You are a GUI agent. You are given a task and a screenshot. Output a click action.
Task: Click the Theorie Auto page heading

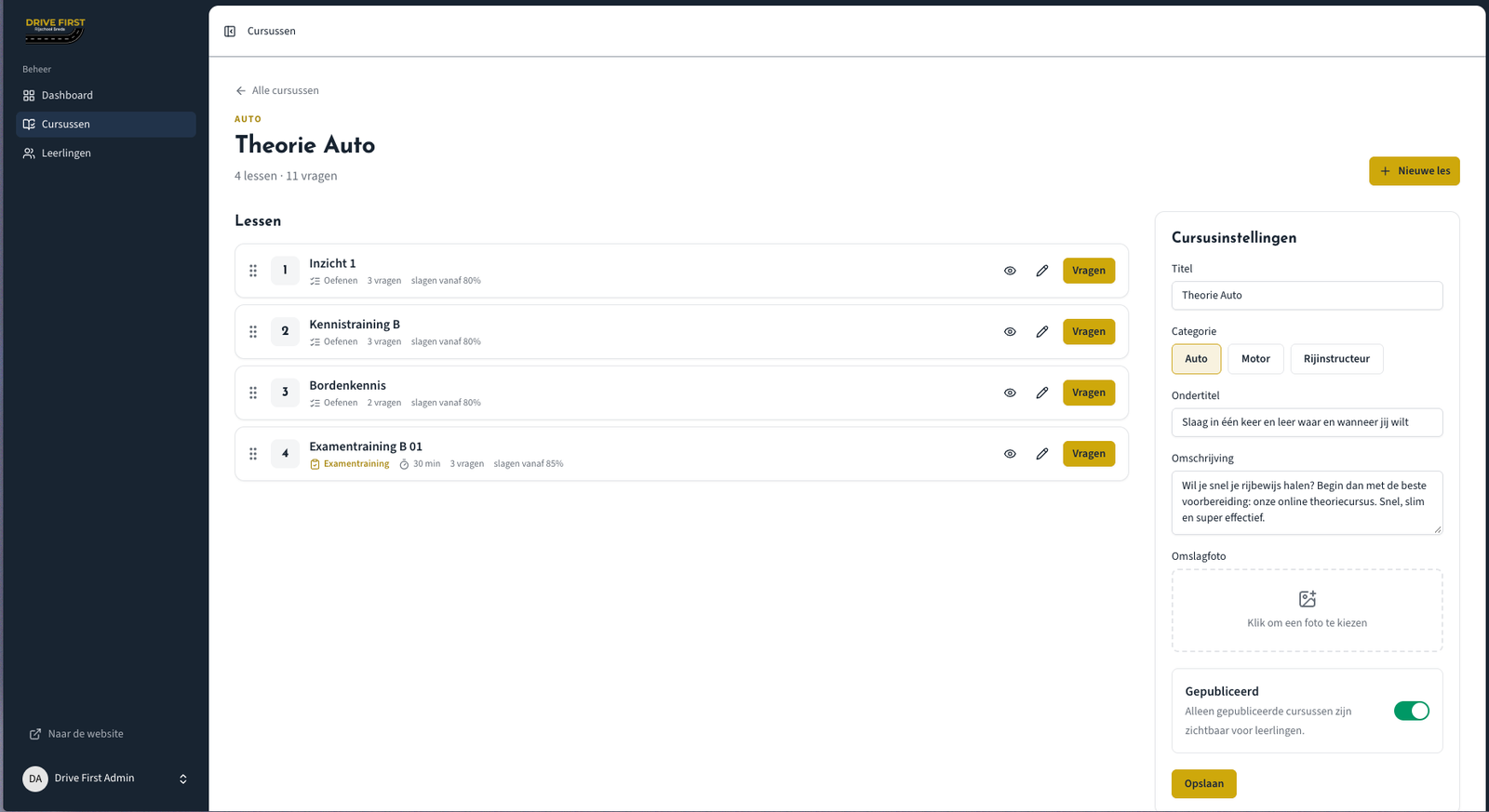(x=305, y=145)
